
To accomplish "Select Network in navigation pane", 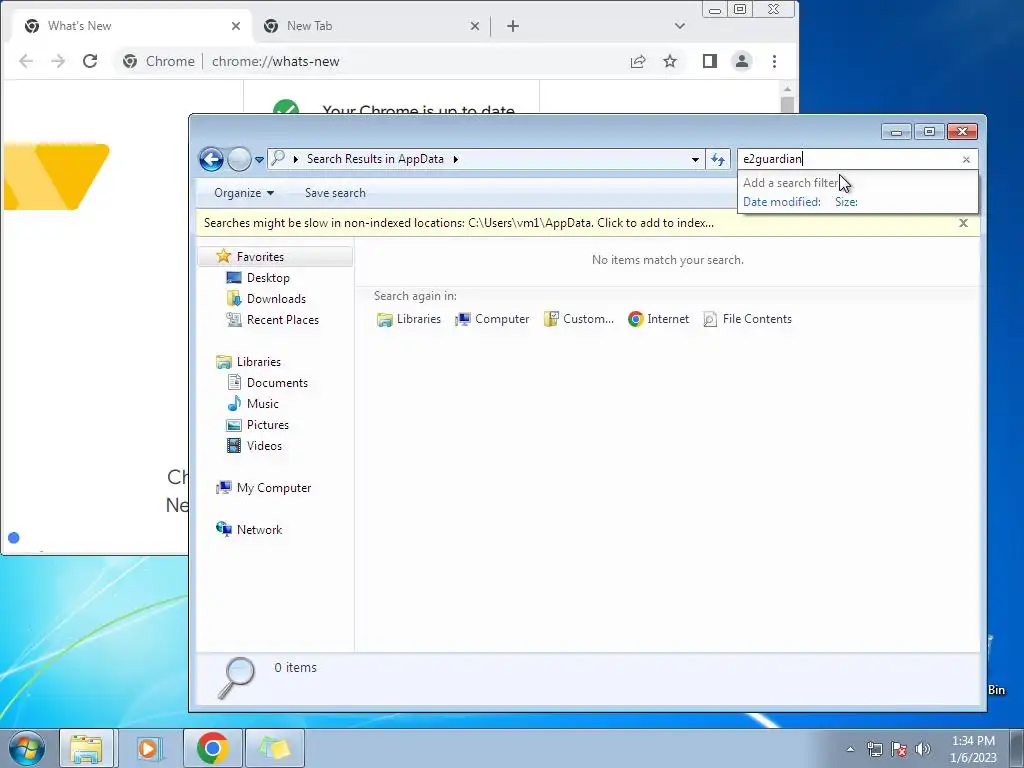I will (259, 530).
